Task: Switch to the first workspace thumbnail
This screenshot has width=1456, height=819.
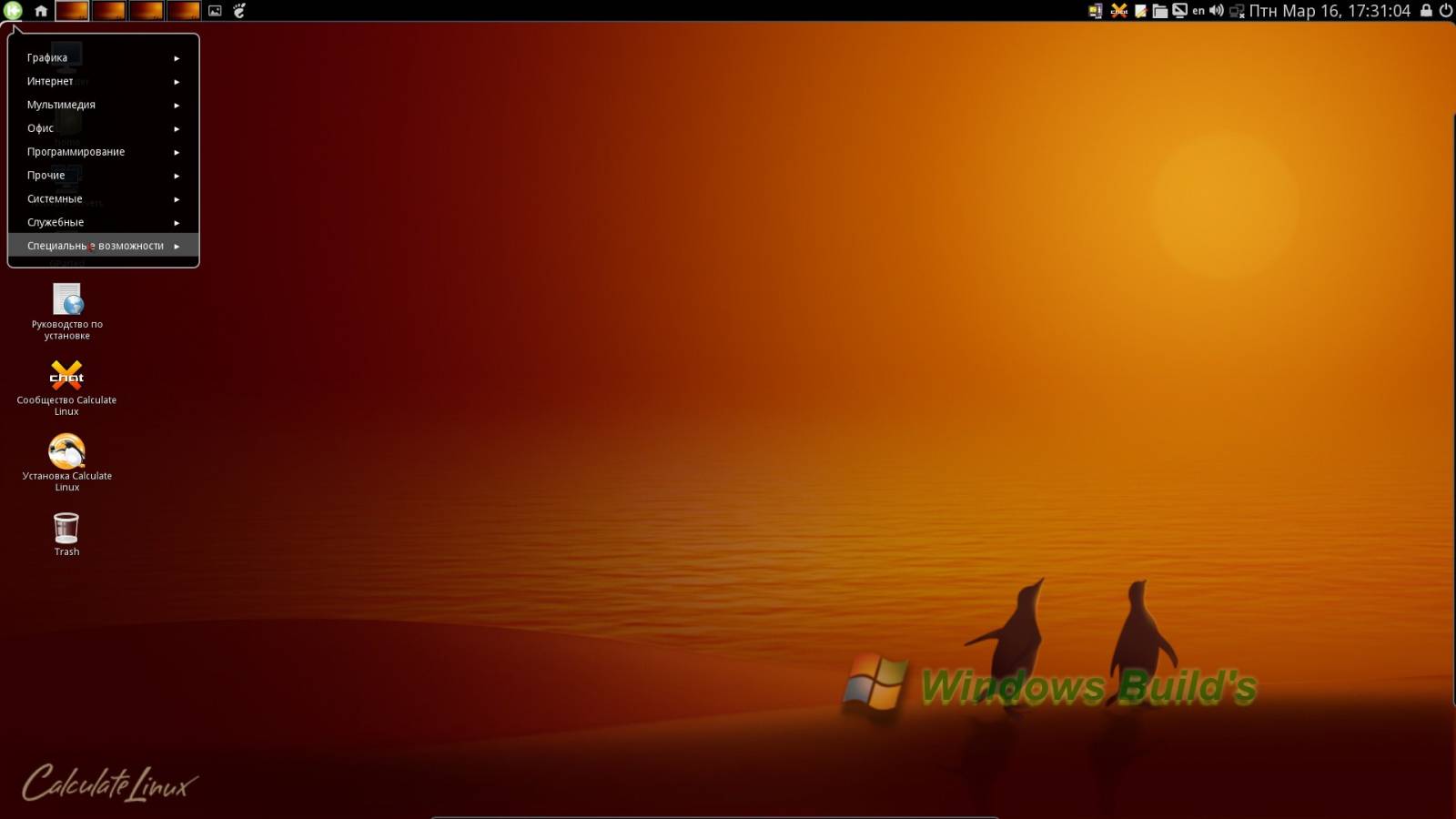Action: pos(73,11)
